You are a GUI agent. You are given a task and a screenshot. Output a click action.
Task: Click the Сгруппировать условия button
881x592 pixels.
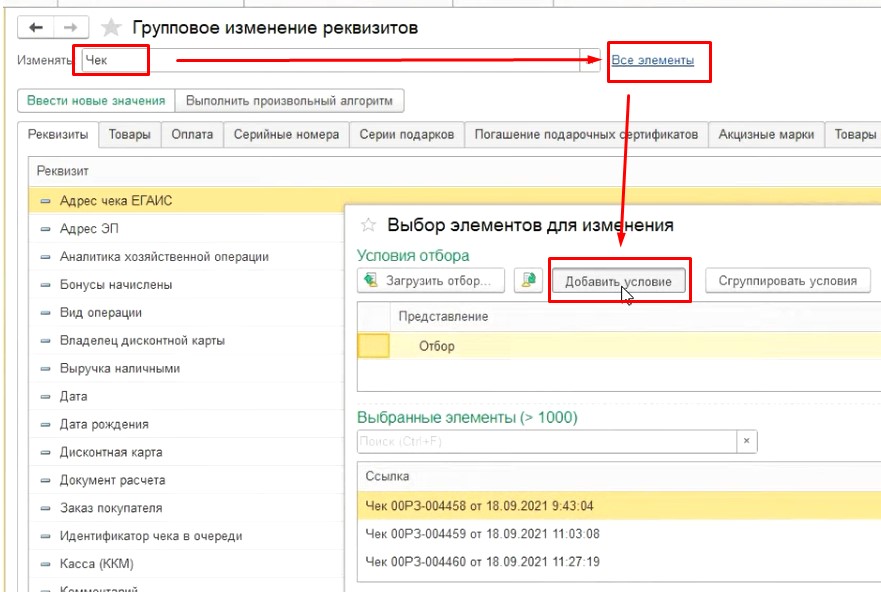(x=788, y=280)
